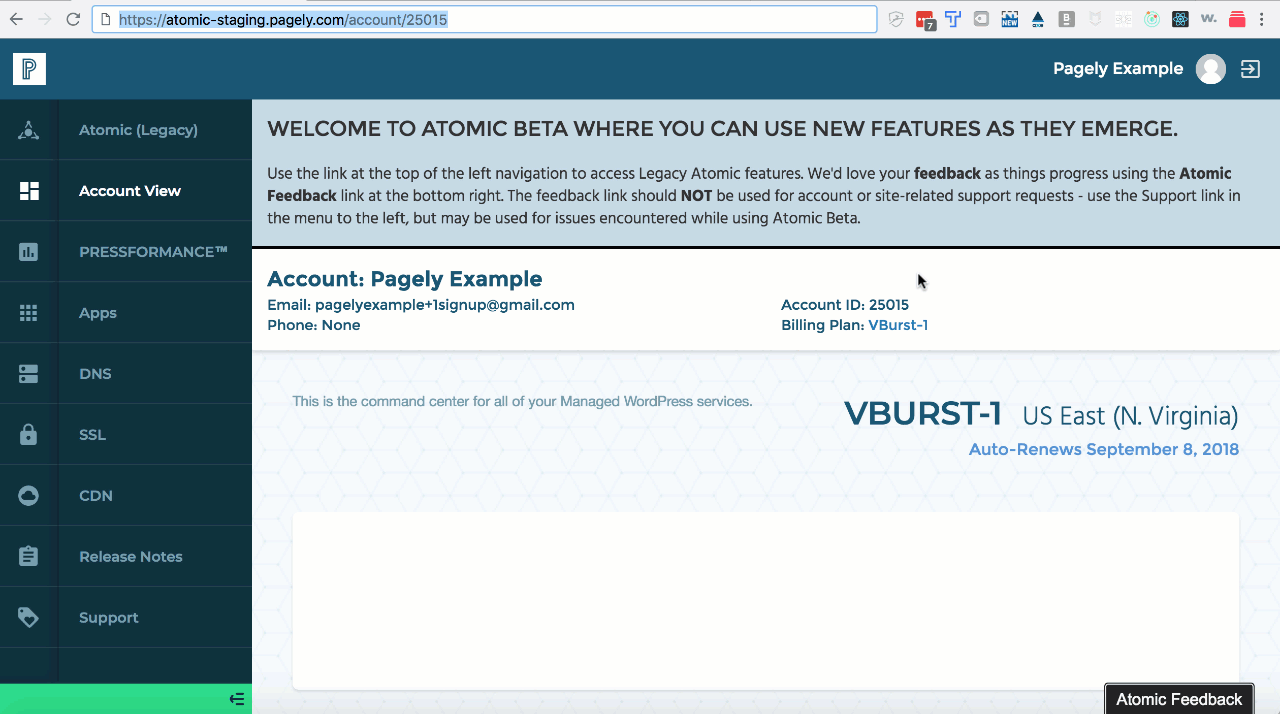The image size is (1280, 714).
Task: Click the Support tag icon
Action: point(29,618)
